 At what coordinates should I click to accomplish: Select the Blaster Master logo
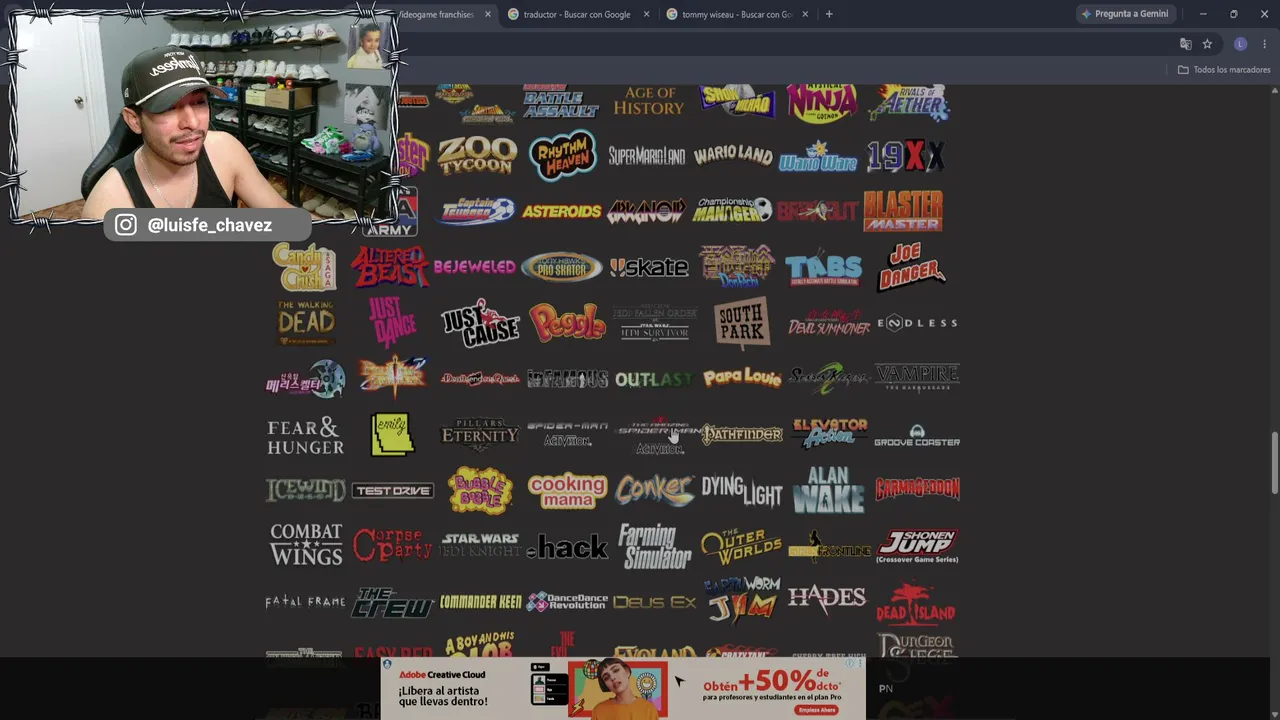pos(903,211)
